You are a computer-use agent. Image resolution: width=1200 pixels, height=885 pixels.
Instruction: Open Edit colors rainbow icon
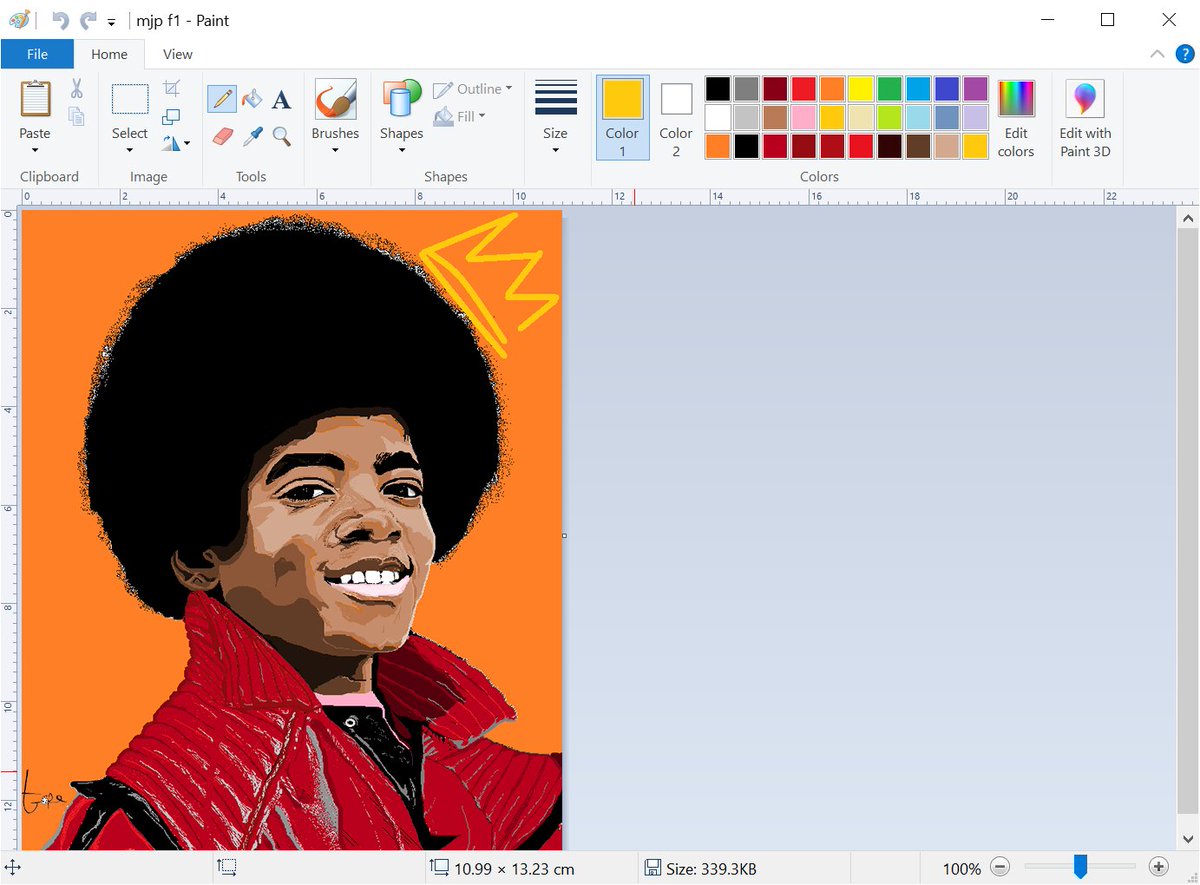1016,99
